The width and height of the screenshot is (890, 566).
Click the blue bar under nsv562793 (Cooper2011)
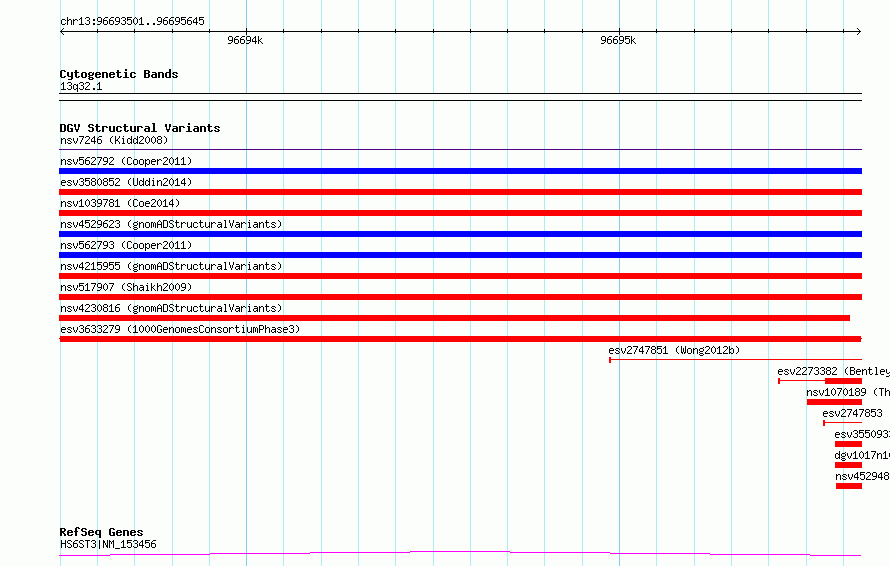[460, 255]
